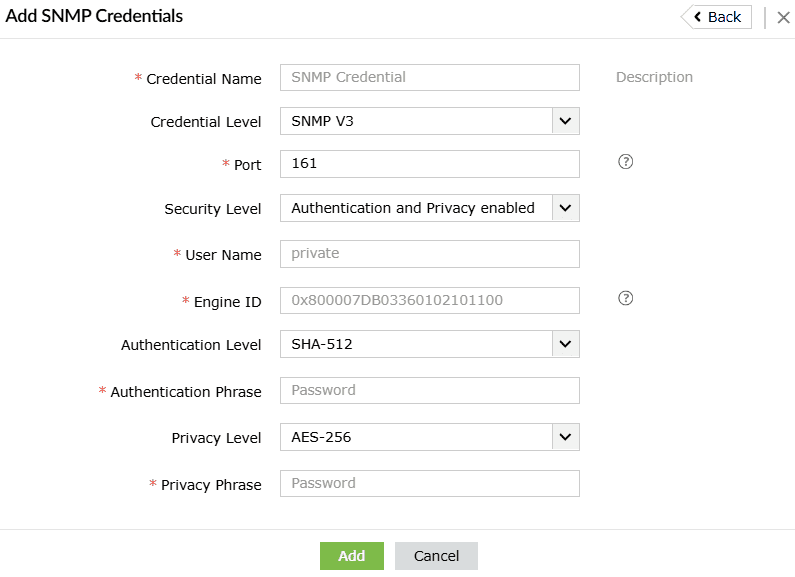Open the Credential Level dropdown
The height and width of the screenshot is (577, 795).
click(x=429, y=121)
